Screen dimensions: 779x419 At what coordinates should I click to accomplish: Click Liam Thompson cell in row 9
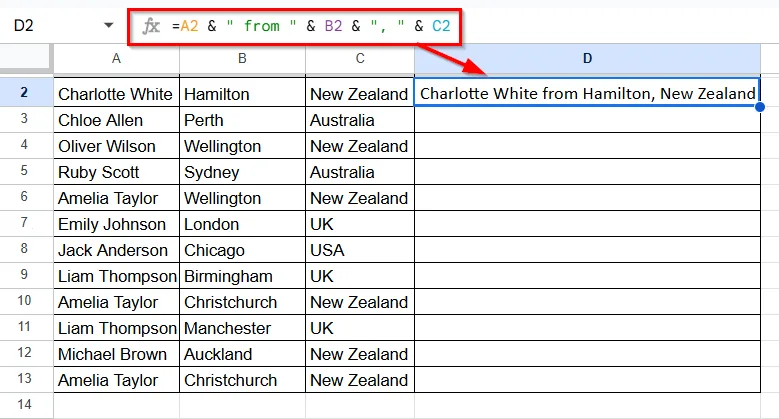(x=116, y=276)
